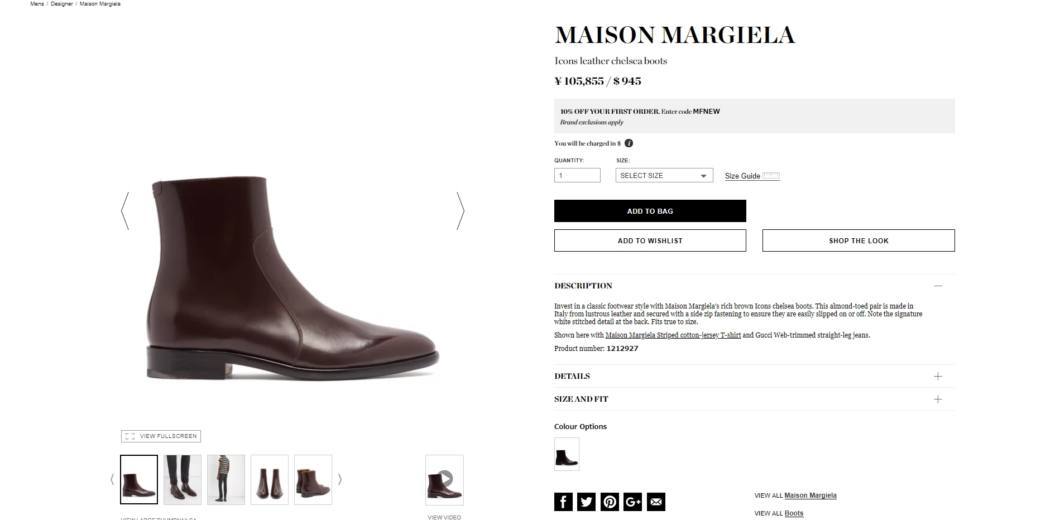Open the Size Guide link
The height and width of the screenshot is (520, 1060).
point(742,176)
